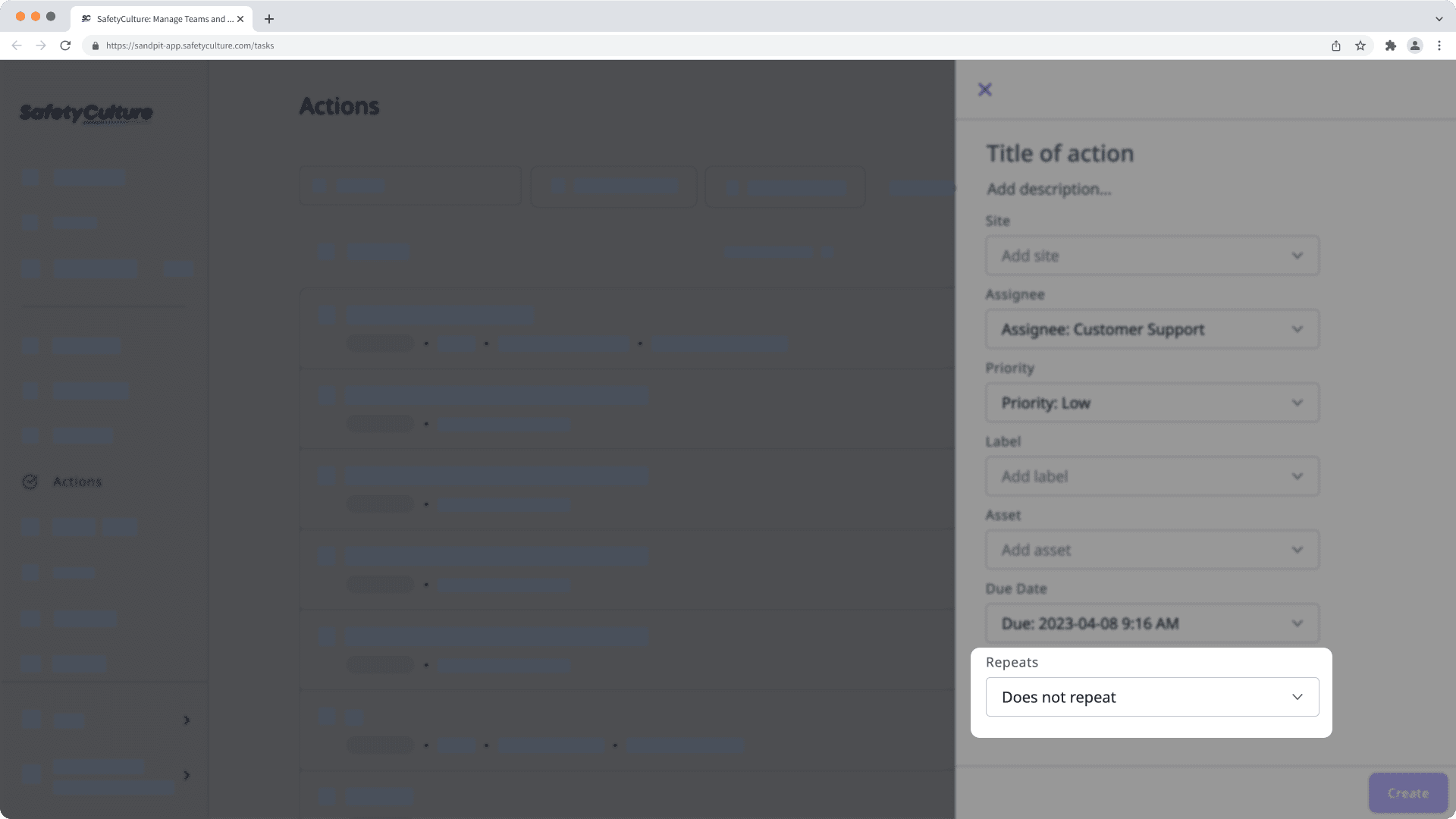The height and width of the screenshot is (819, 1456).
Task: Expand the Add site dropdown
Action: tap(1151, 256)
